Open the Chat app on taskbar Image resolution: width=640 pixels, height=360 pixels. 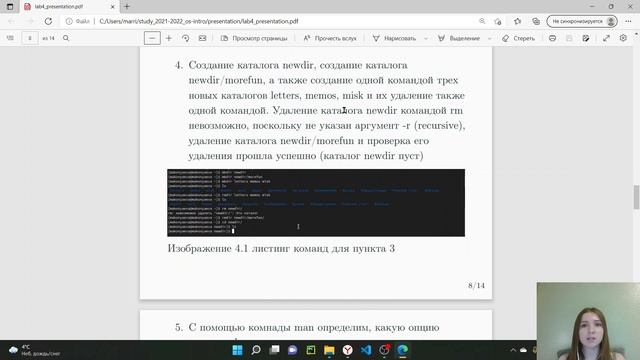(x=293, y=350)
